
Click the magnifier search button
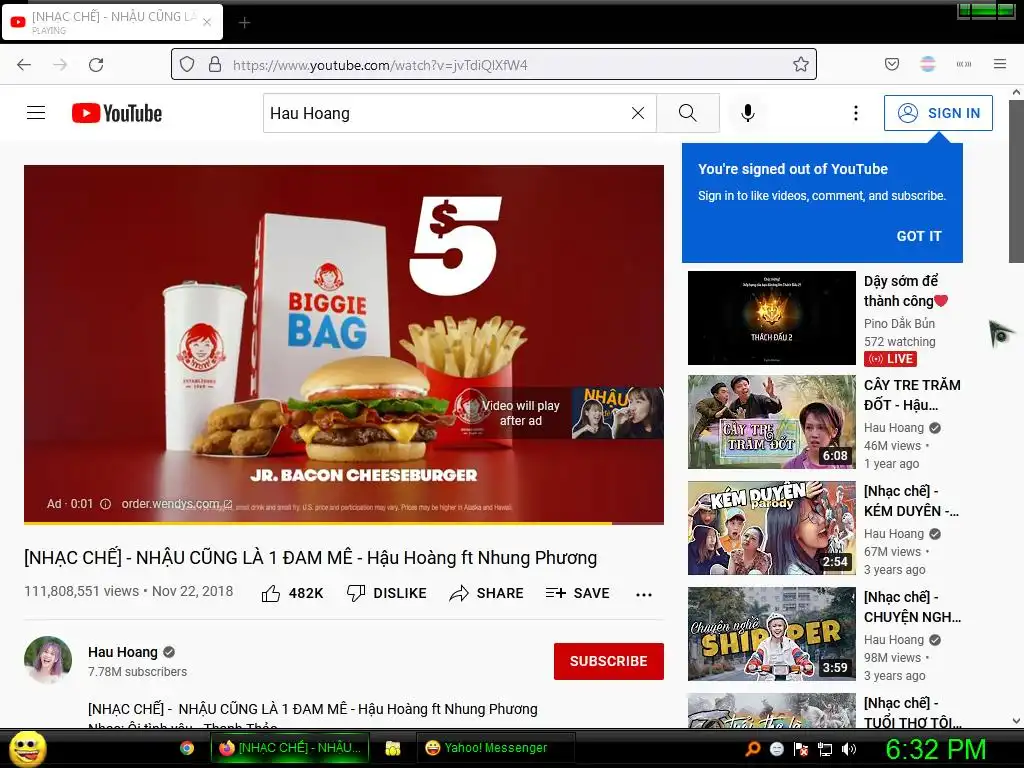pos(688,113)
